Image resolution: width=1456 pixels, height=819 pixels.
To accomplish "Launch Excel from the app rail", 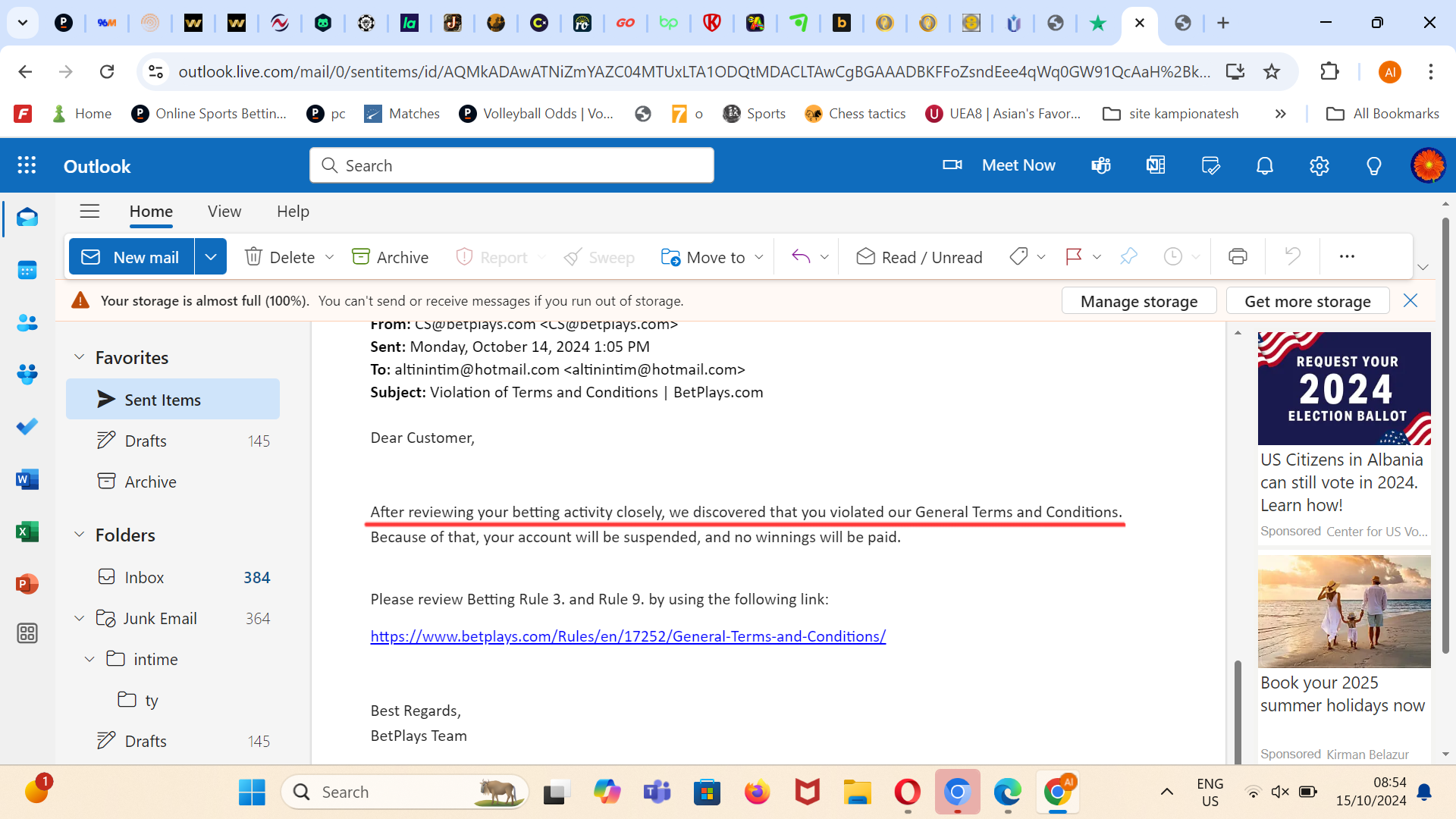I will [x=27, y=532].
